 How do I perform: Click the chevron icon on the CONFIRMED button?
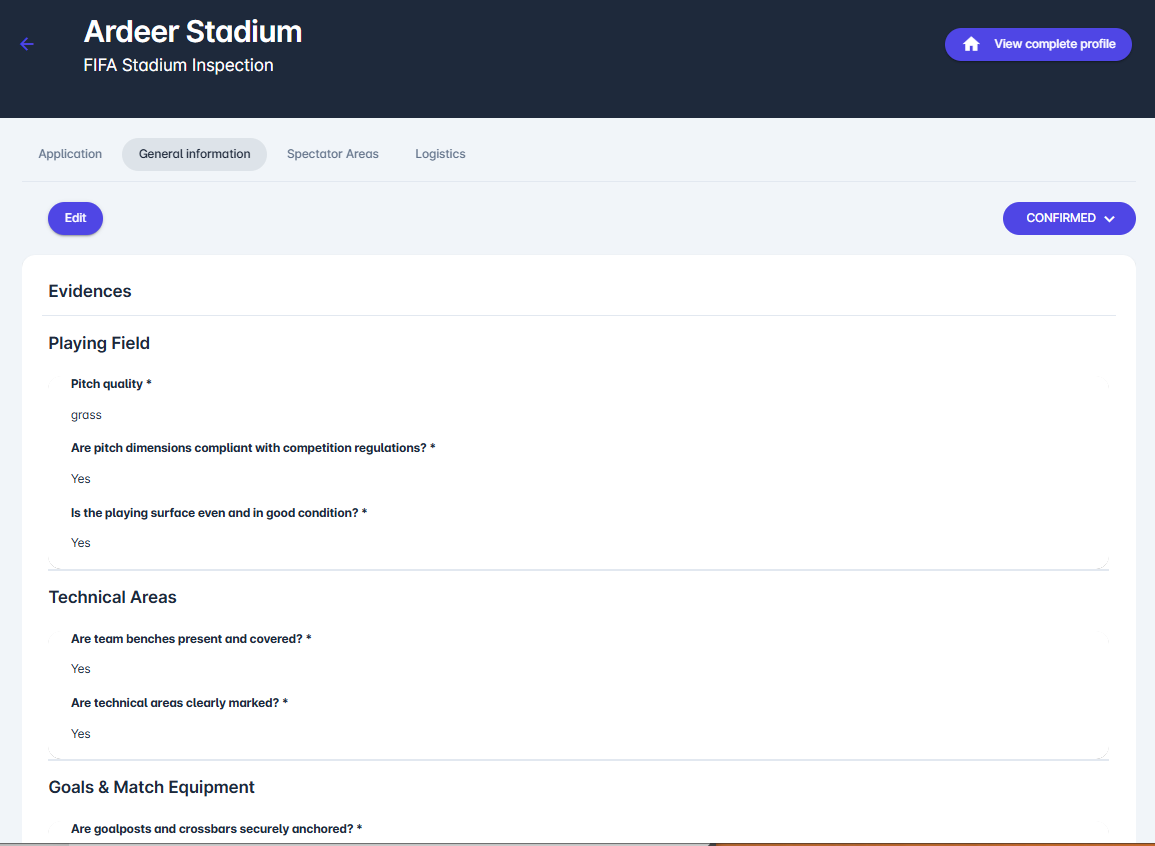coord(1109,218)
